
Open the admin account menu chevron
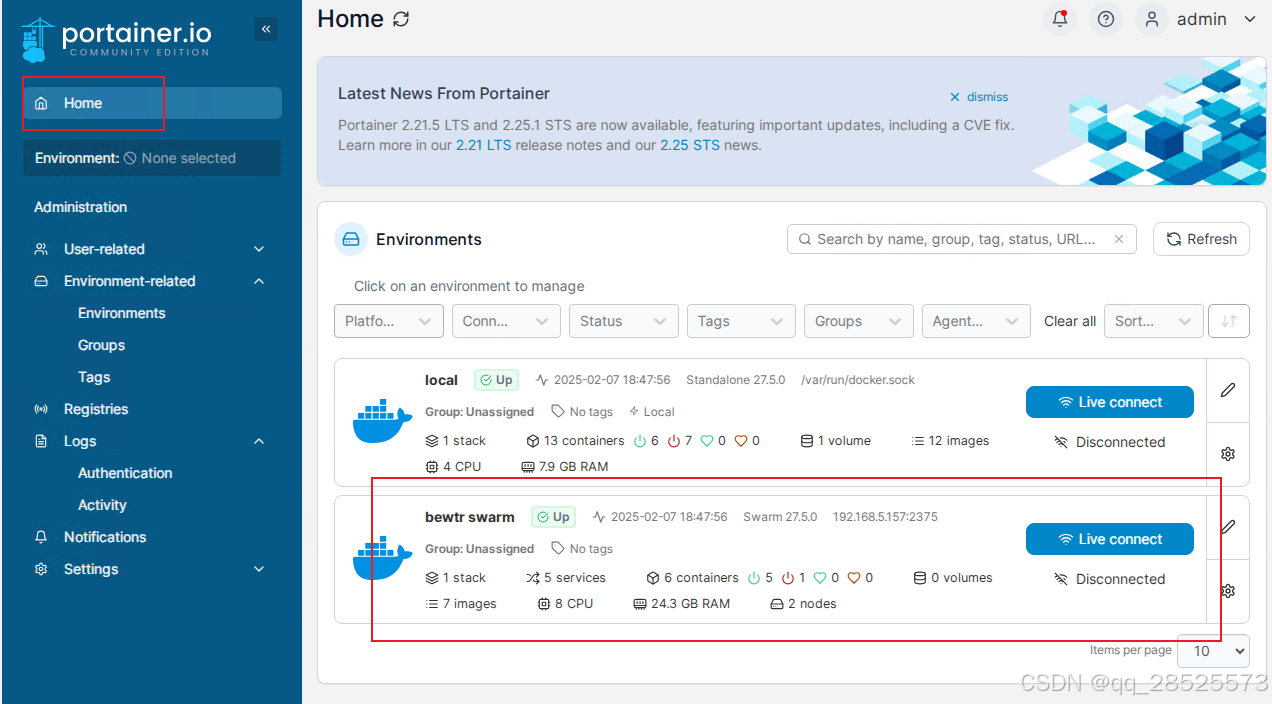1250,19
